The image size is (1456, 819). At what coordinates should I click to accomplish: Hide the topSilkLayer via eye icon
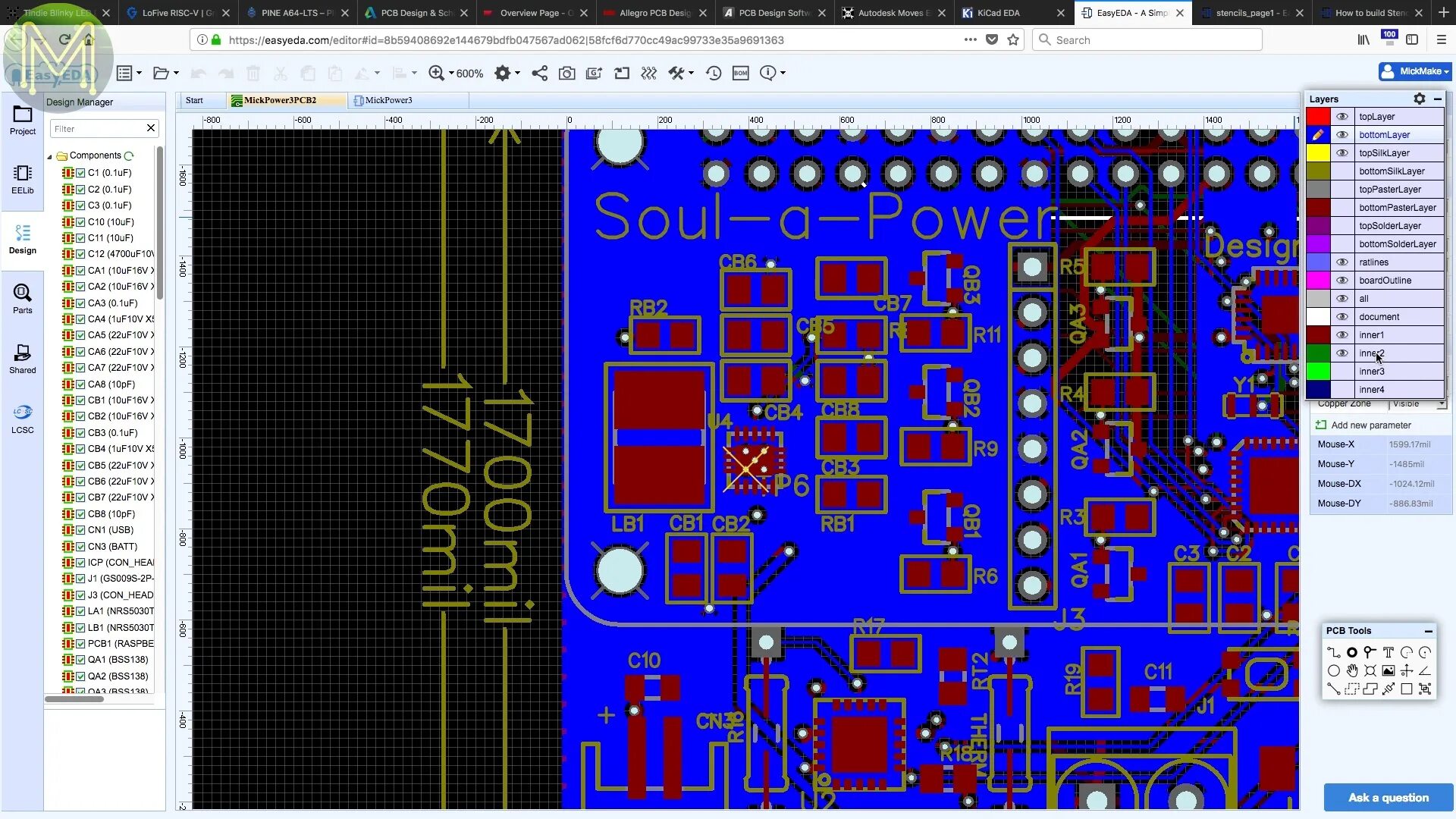click(x=1341, y=153)
